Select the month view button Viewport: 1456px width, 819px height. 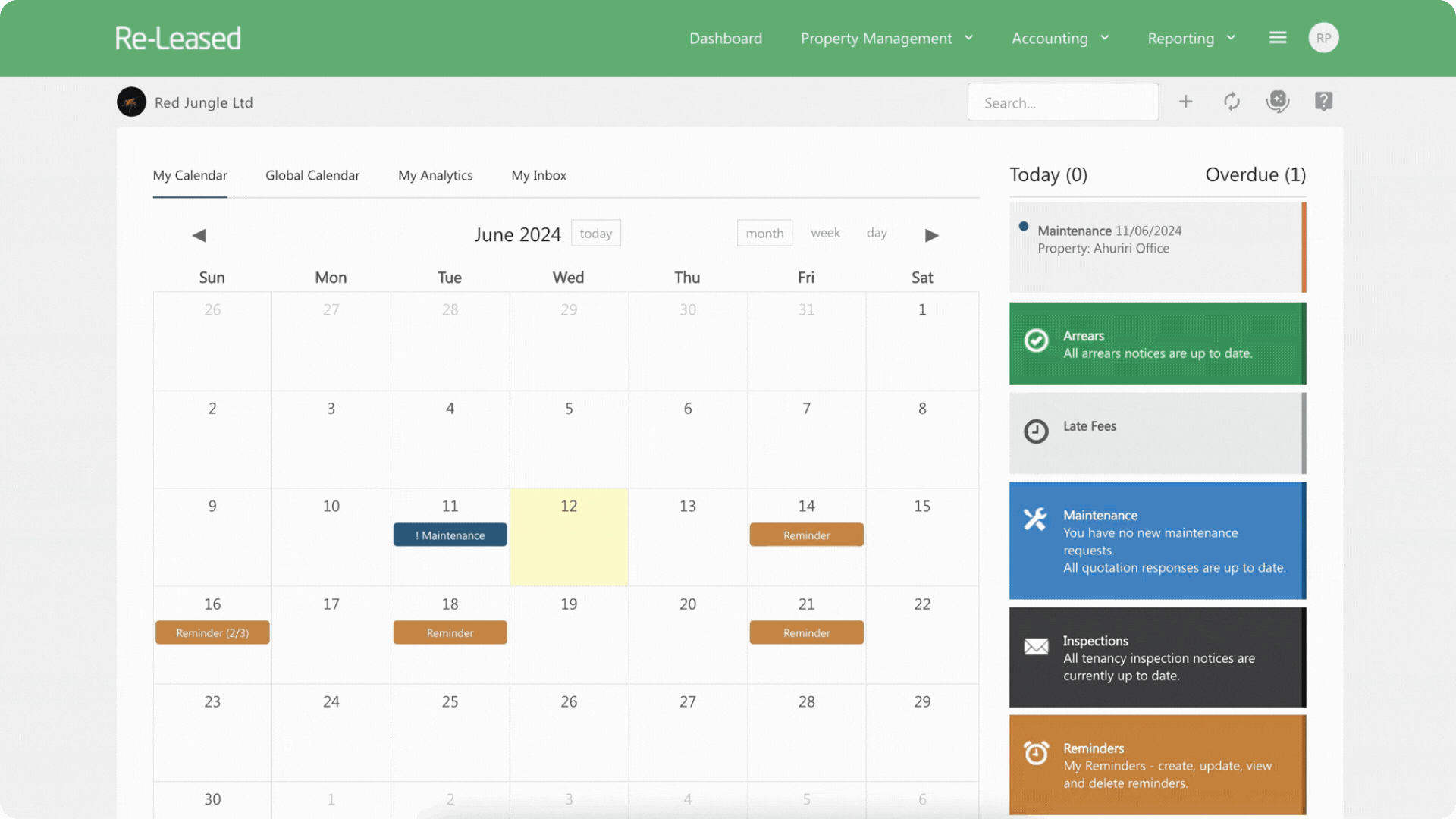point(764,234)
